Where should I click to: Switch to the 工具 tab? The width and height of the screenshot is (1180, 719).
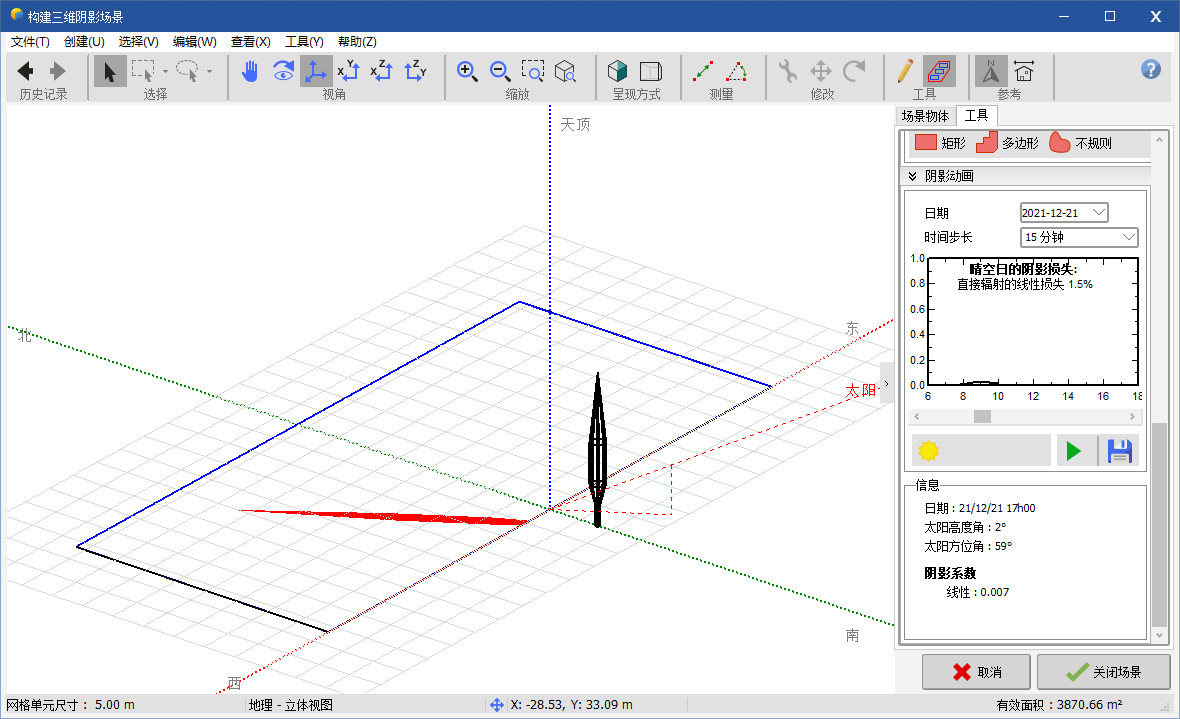[976, 115]
